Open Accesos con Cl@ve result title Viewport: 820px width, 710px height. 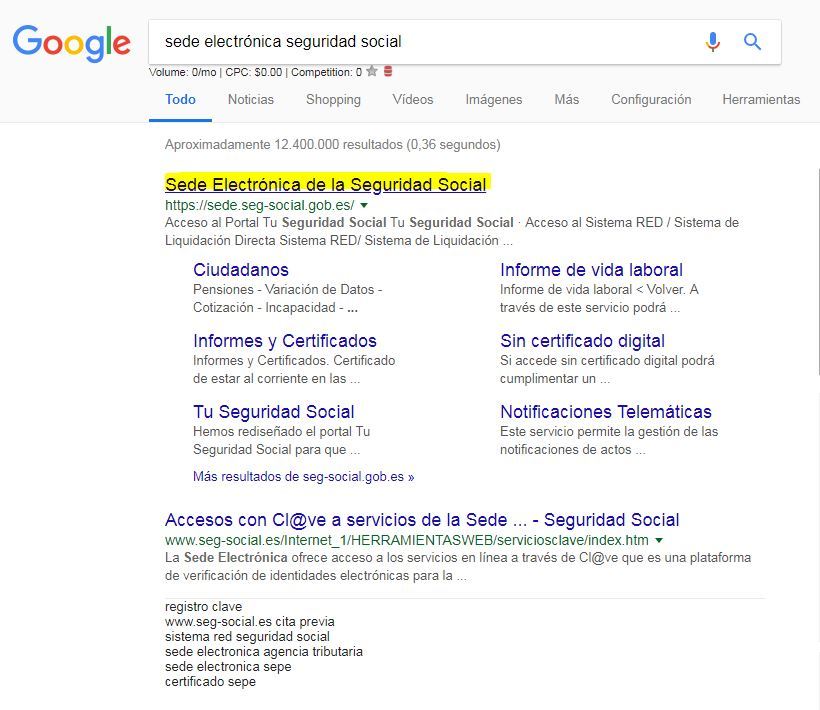coord(422,520)
